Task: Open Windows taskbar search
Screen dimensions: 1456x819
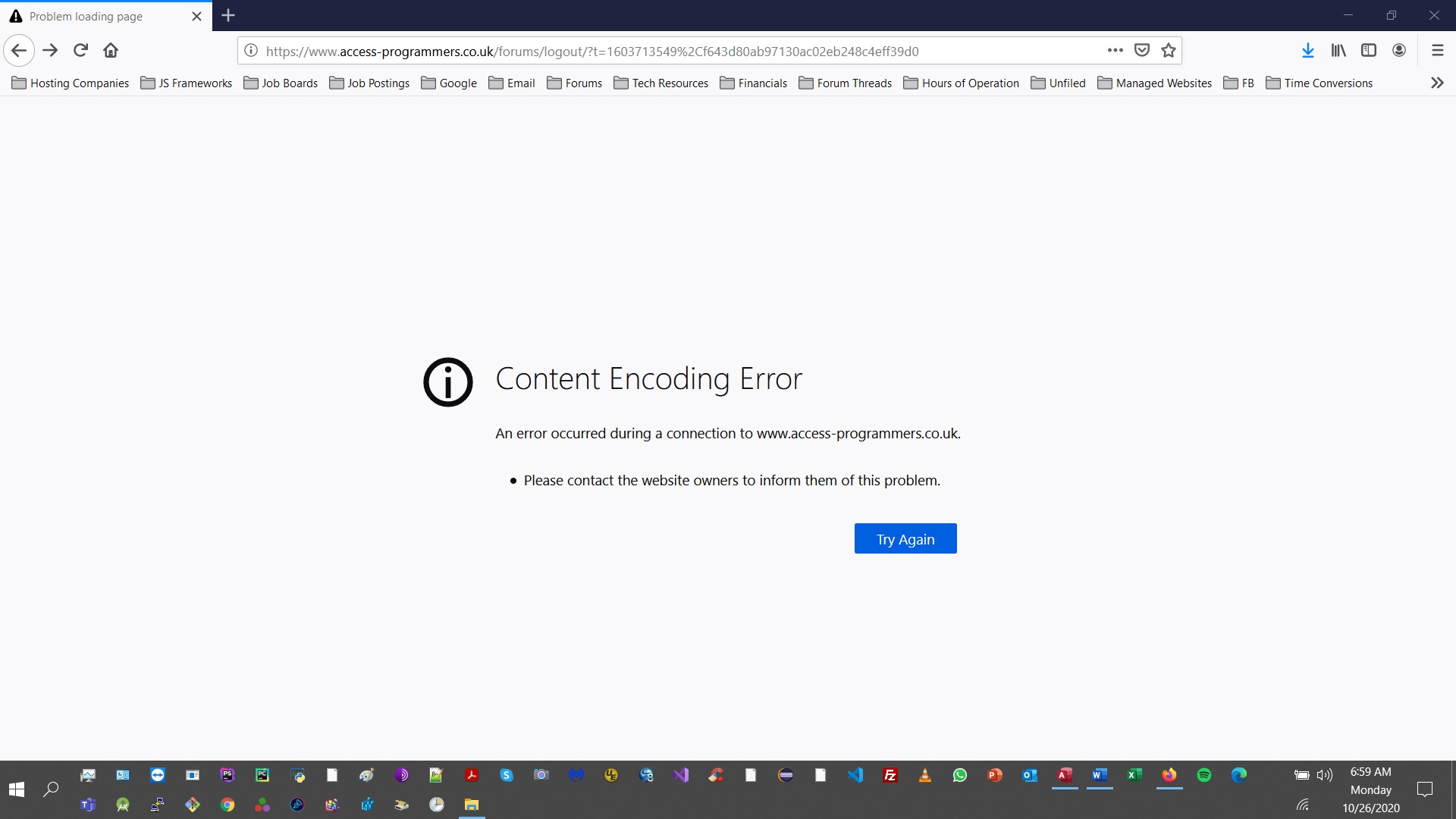Action: click(51, 789)
